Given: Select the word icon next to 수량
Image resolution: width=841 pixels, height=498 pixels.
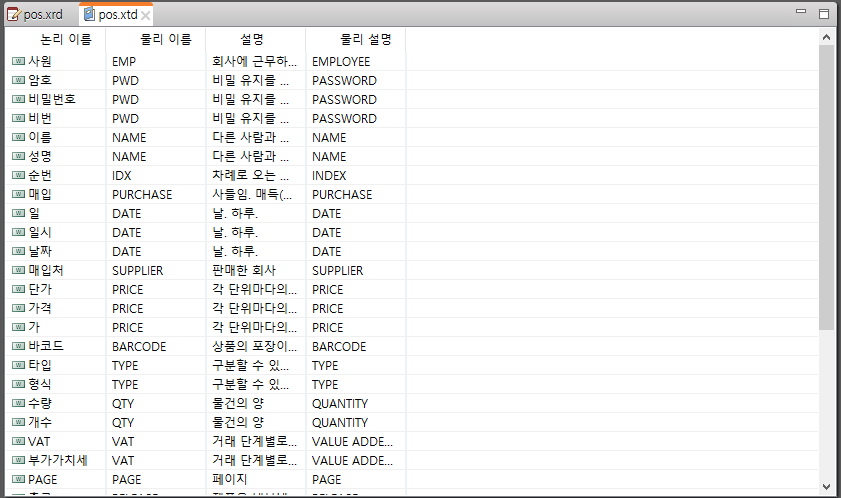Looking at the screenshot, I should coord(18,403).
